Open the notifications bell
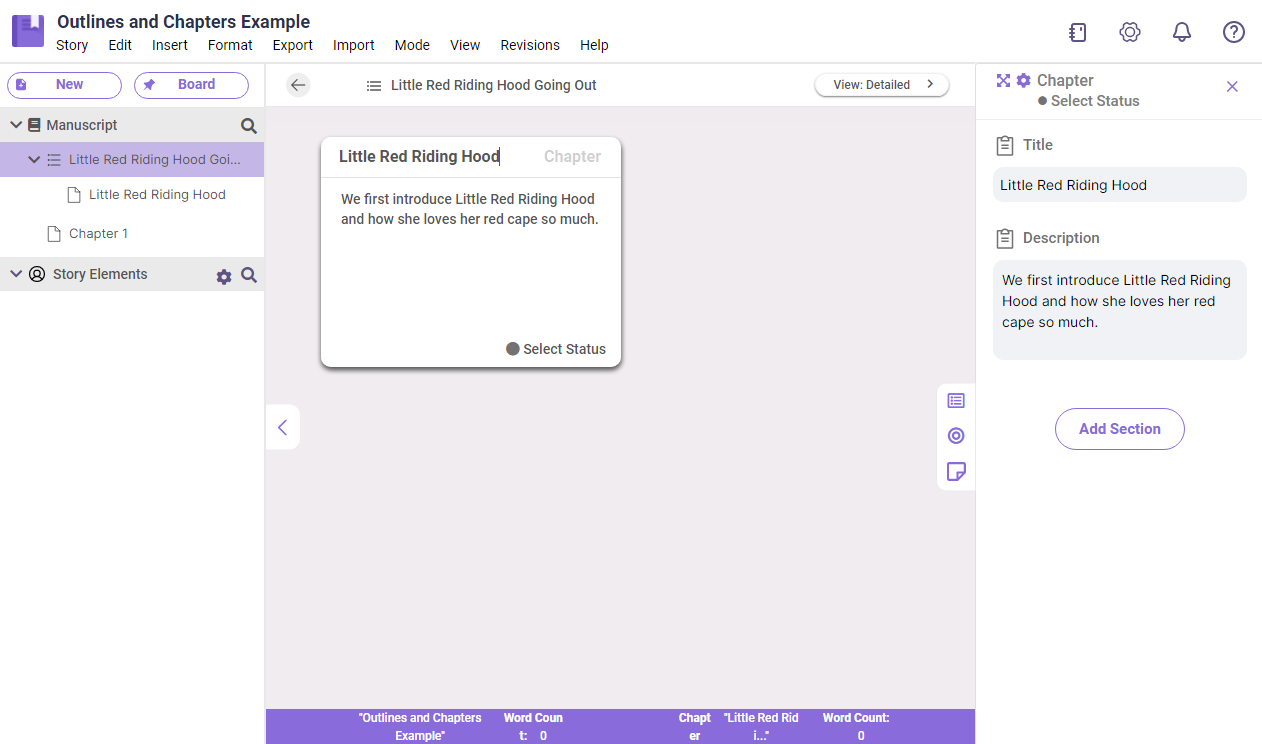 coord(1181,32)
